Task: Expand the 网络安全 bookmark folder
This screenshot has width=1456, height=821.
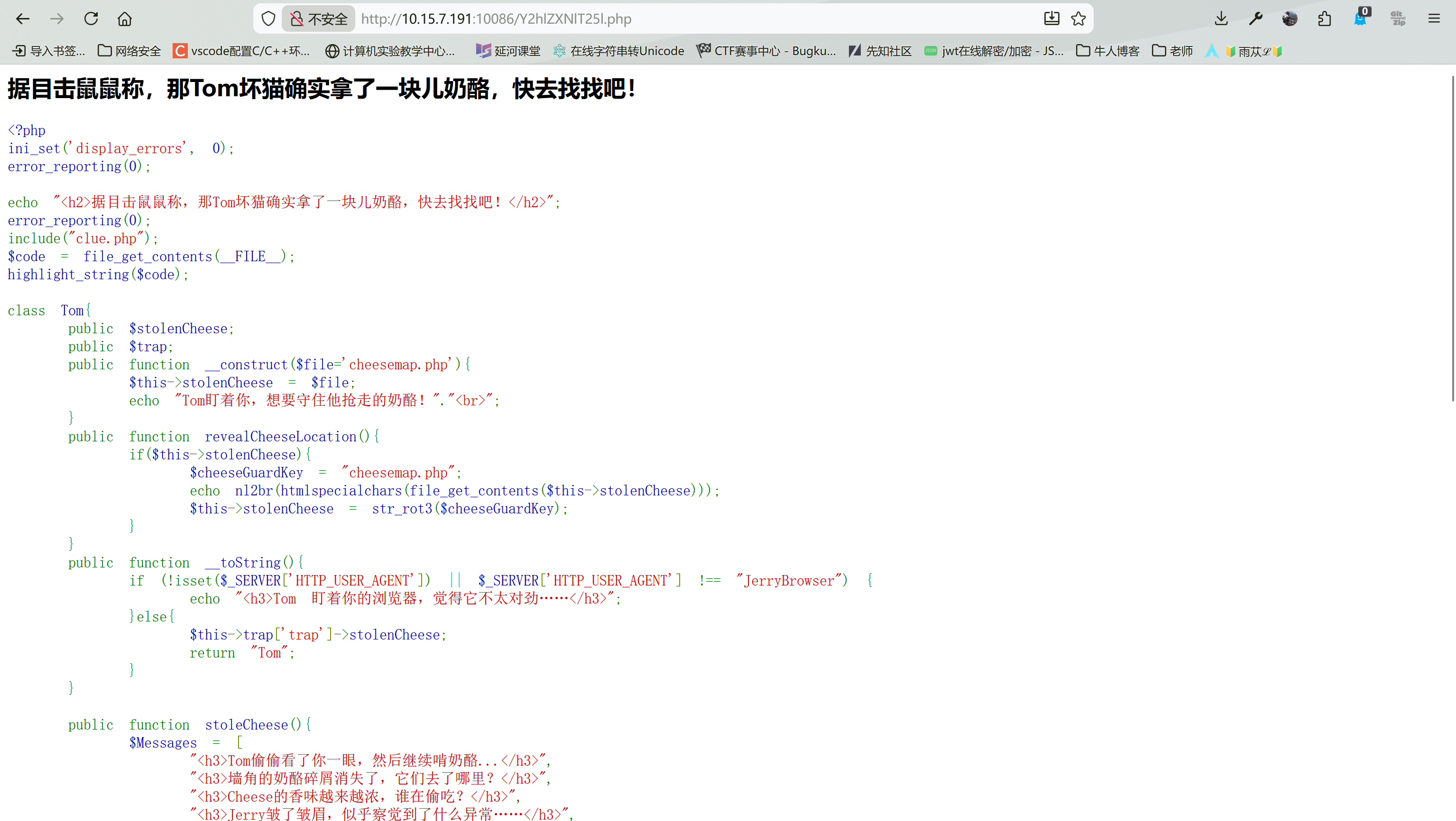Action: click(x=129, y=51)
